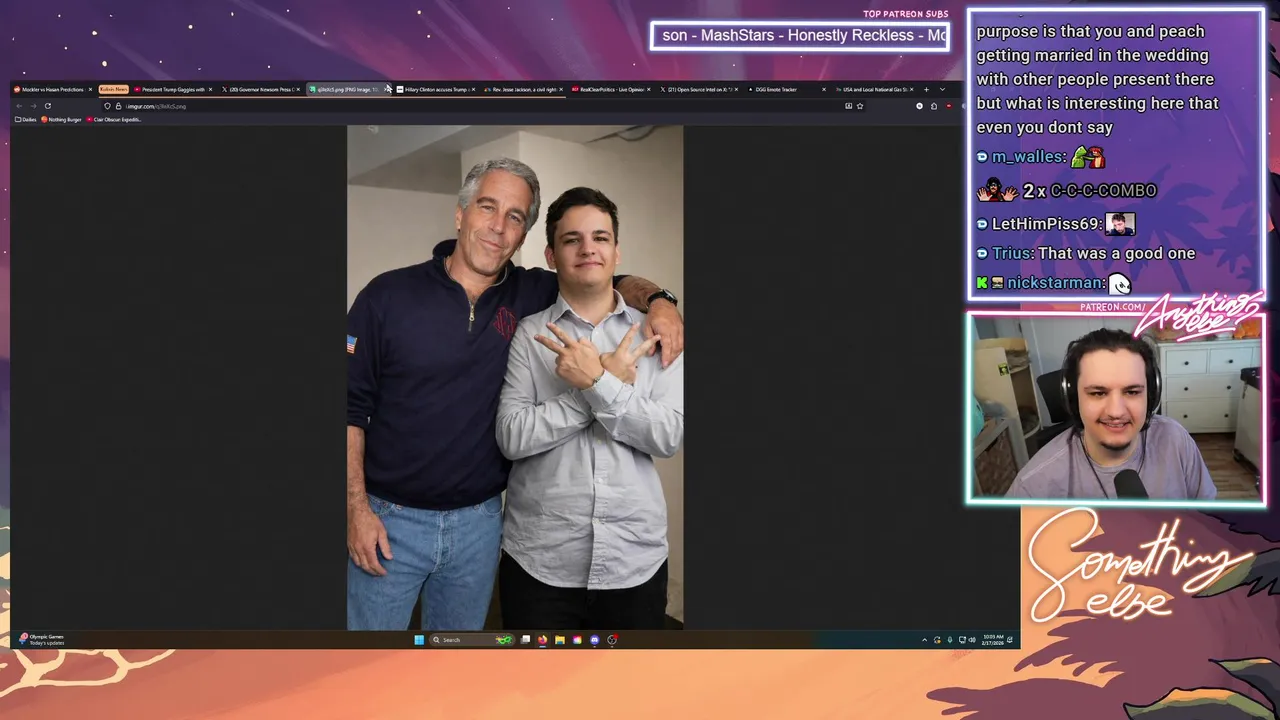Click LetHimPiss69 username in chat
Screen dimensions: 1280x720
[1047, 224]
